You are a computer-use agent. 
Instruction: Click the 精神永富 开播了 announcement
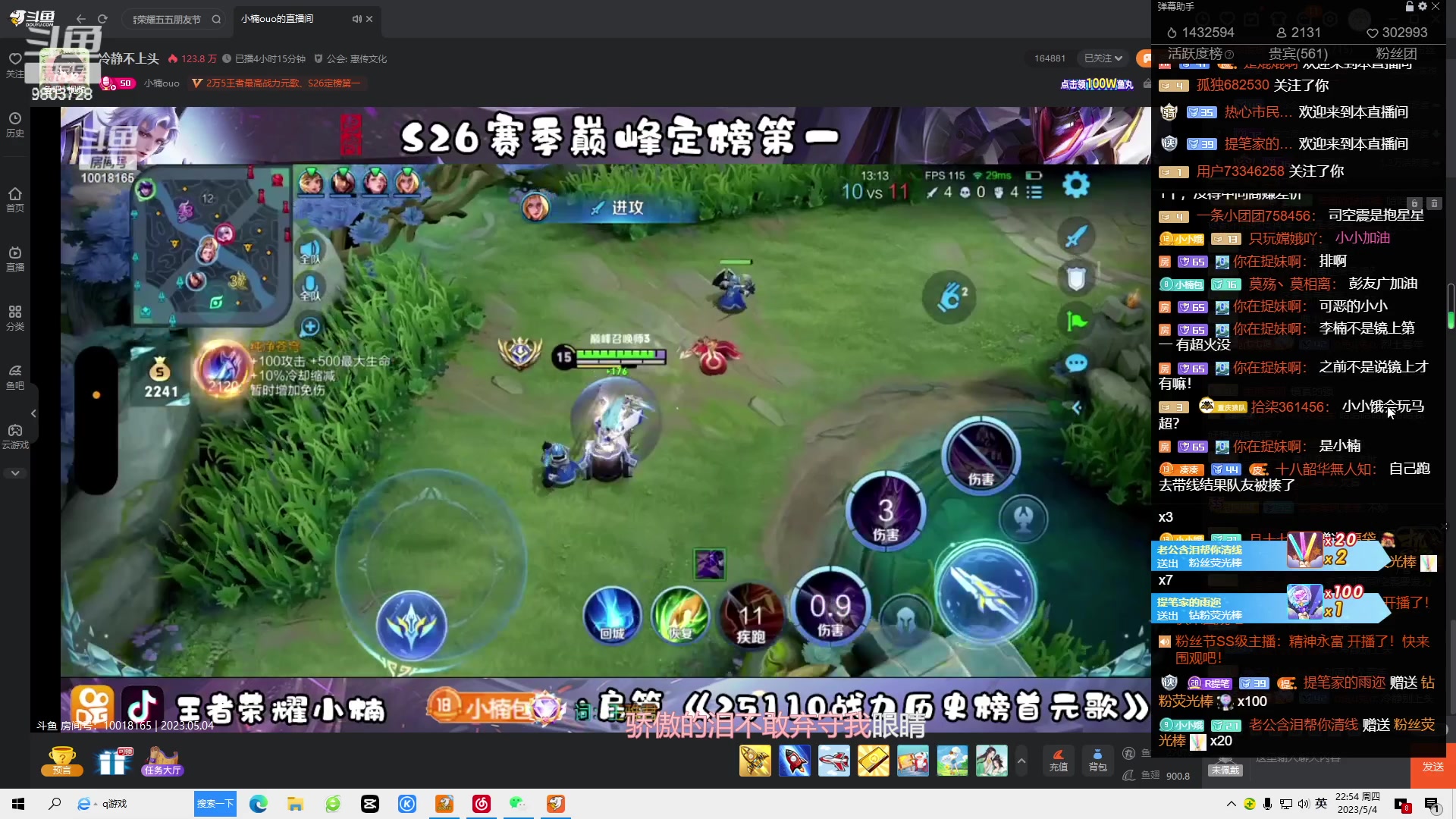(x=1302, y=649)
